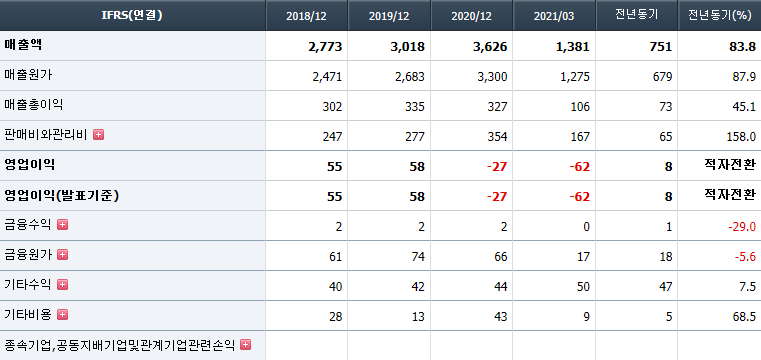
Task: Select the 판매비와관리비 row label
Action: (46, 135)
